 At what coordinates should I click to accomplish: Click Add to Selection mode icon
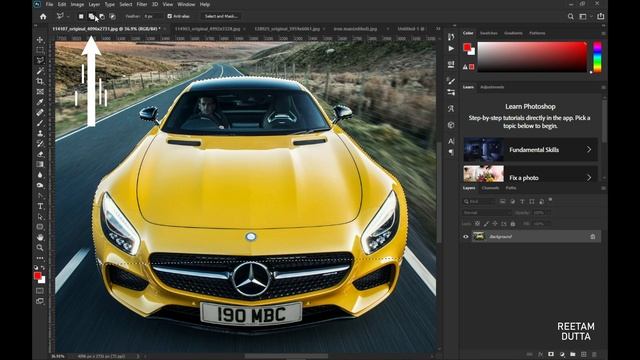pos(91,16)
